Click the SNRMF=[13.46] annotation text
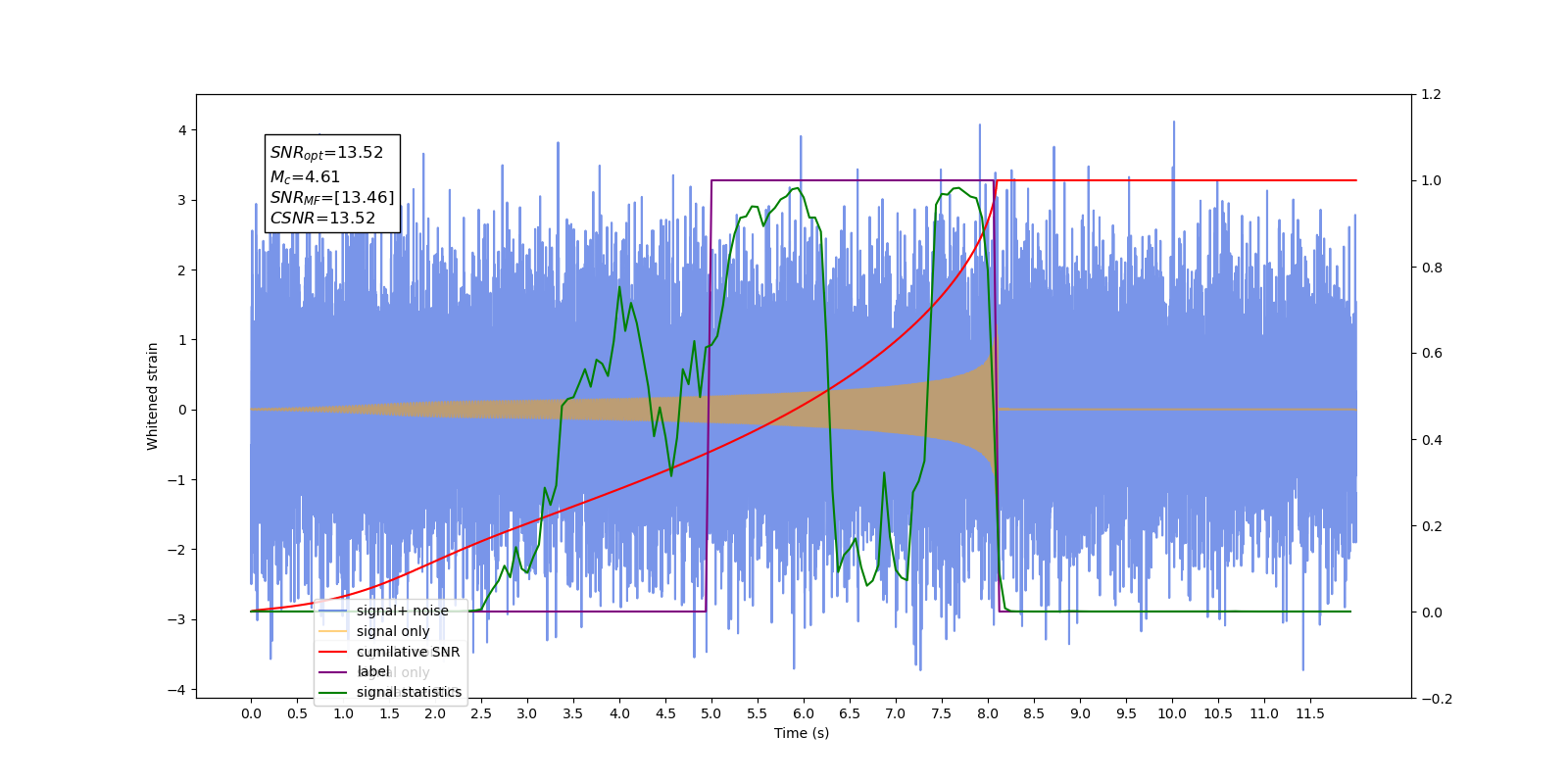Viewport: 1568px width, 784px height. pyautogui.click(x=332, y=198)
